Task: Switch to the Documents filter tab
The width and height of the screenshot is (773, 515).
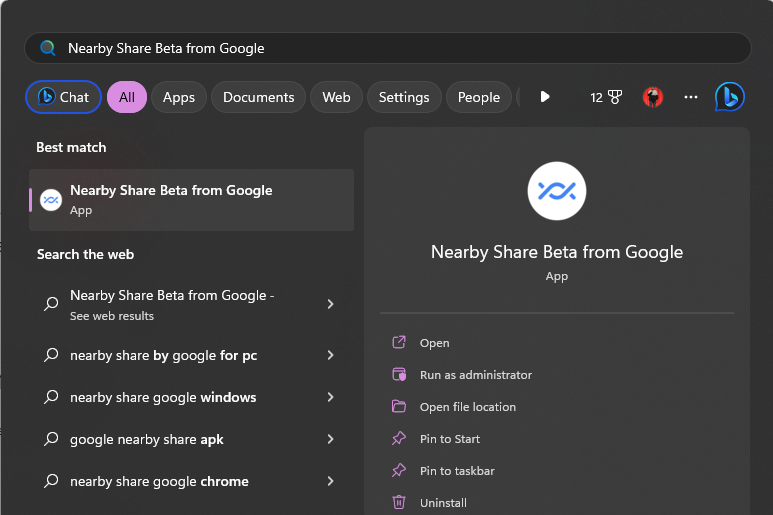Action: [258, 97]
